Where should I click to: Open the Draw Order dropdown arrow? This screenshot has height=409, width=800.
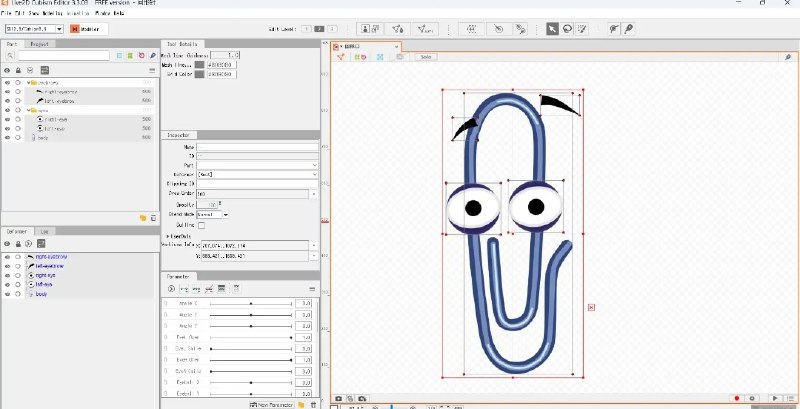click(x=314, y=194)
